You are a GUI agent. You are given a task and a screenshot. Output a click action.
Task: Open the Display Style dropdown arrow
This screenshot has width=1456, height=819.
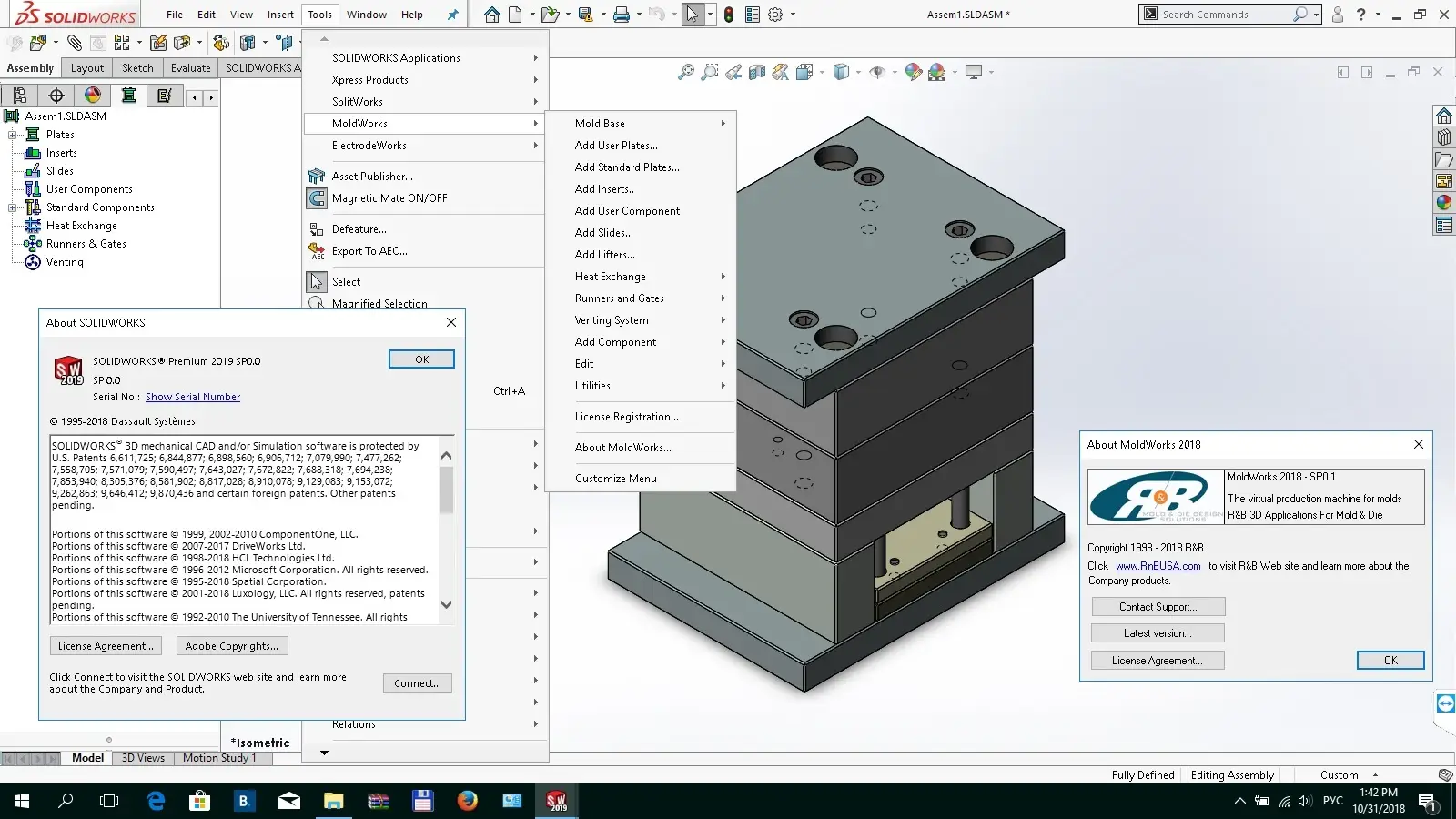point(857,72)
